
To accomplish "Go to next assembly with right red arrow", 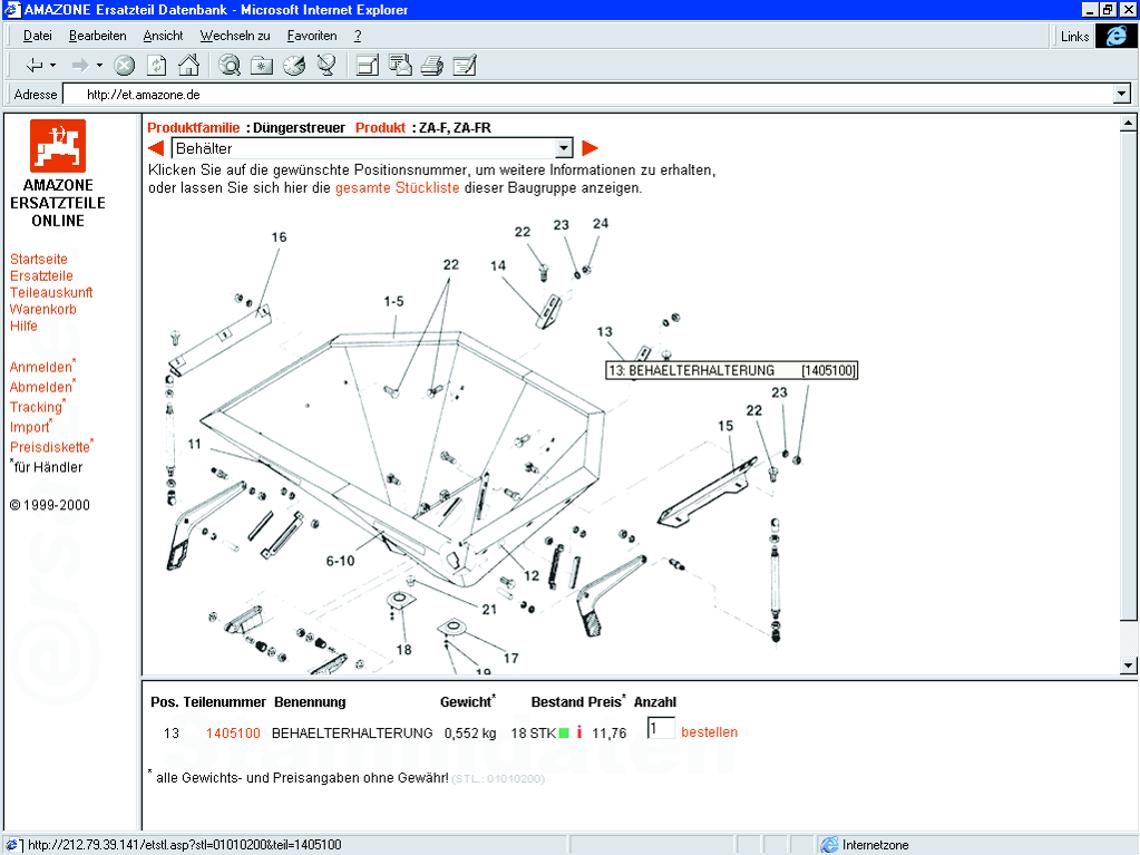I will point(590,148).
